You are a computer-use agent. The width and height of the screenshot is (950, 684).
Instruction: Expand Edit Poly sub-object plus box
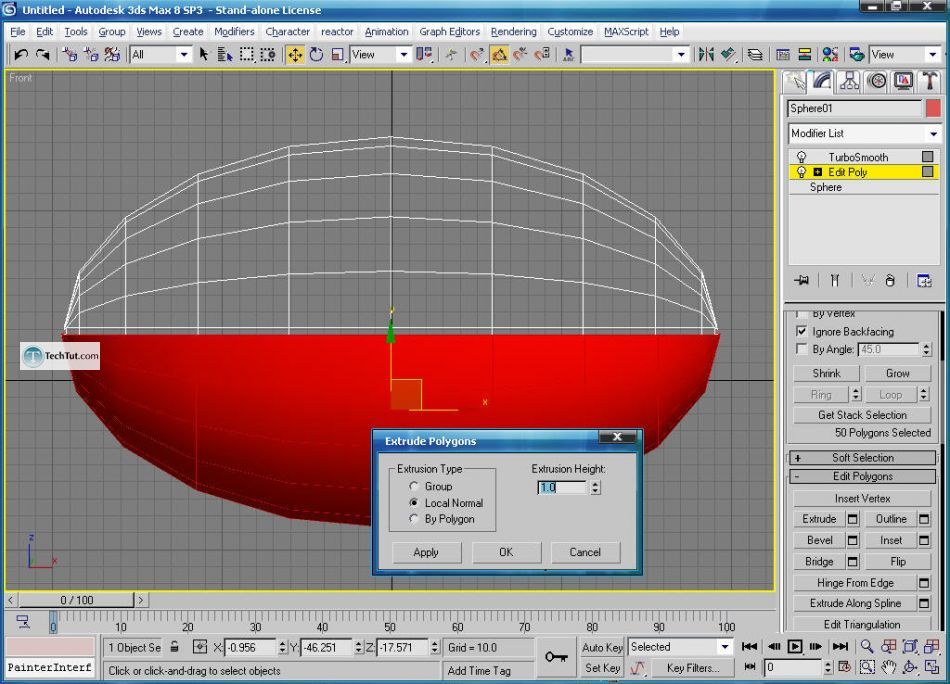[817, 172]
